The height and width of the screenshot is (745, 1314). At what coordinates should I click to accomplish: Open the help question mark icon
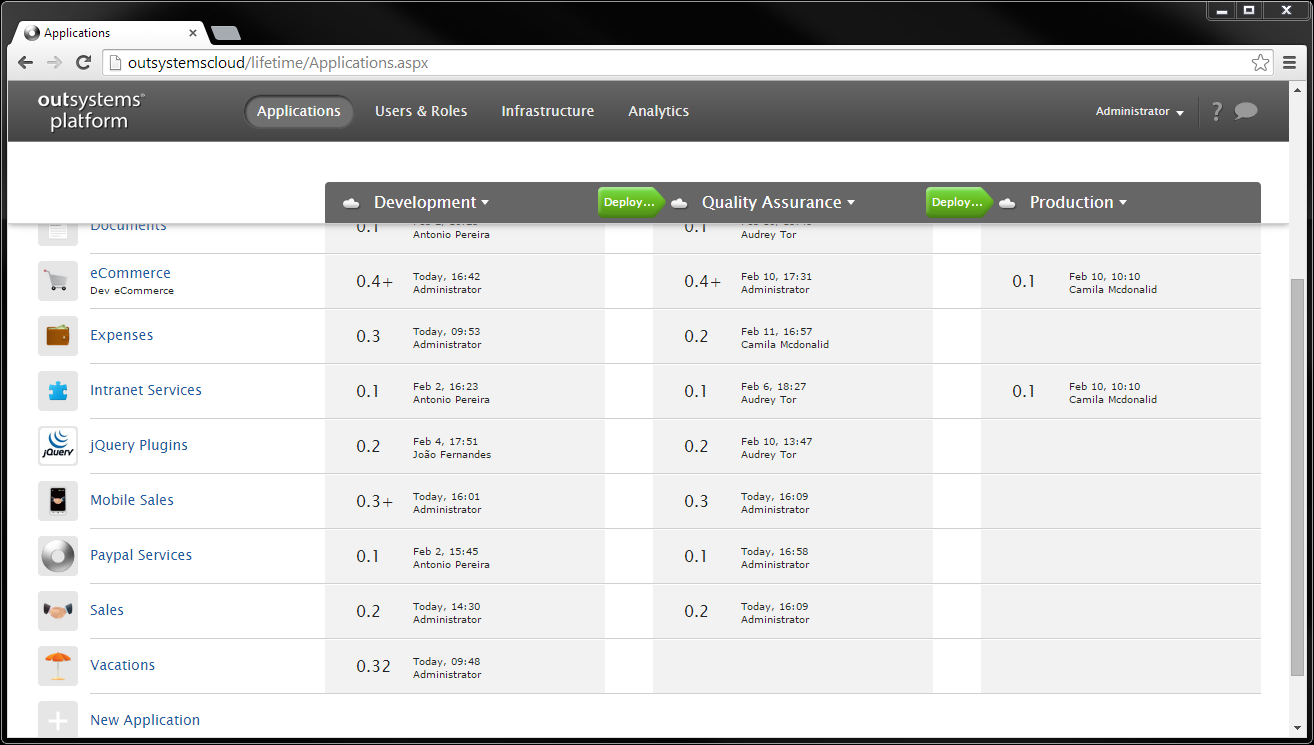click(x=1216, y=112)
